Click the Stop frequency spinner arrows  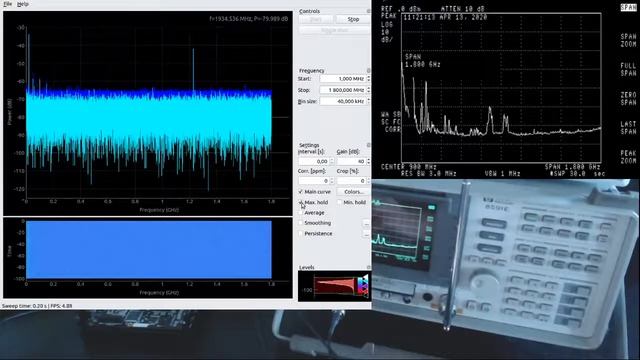click(x=368, y=90)
